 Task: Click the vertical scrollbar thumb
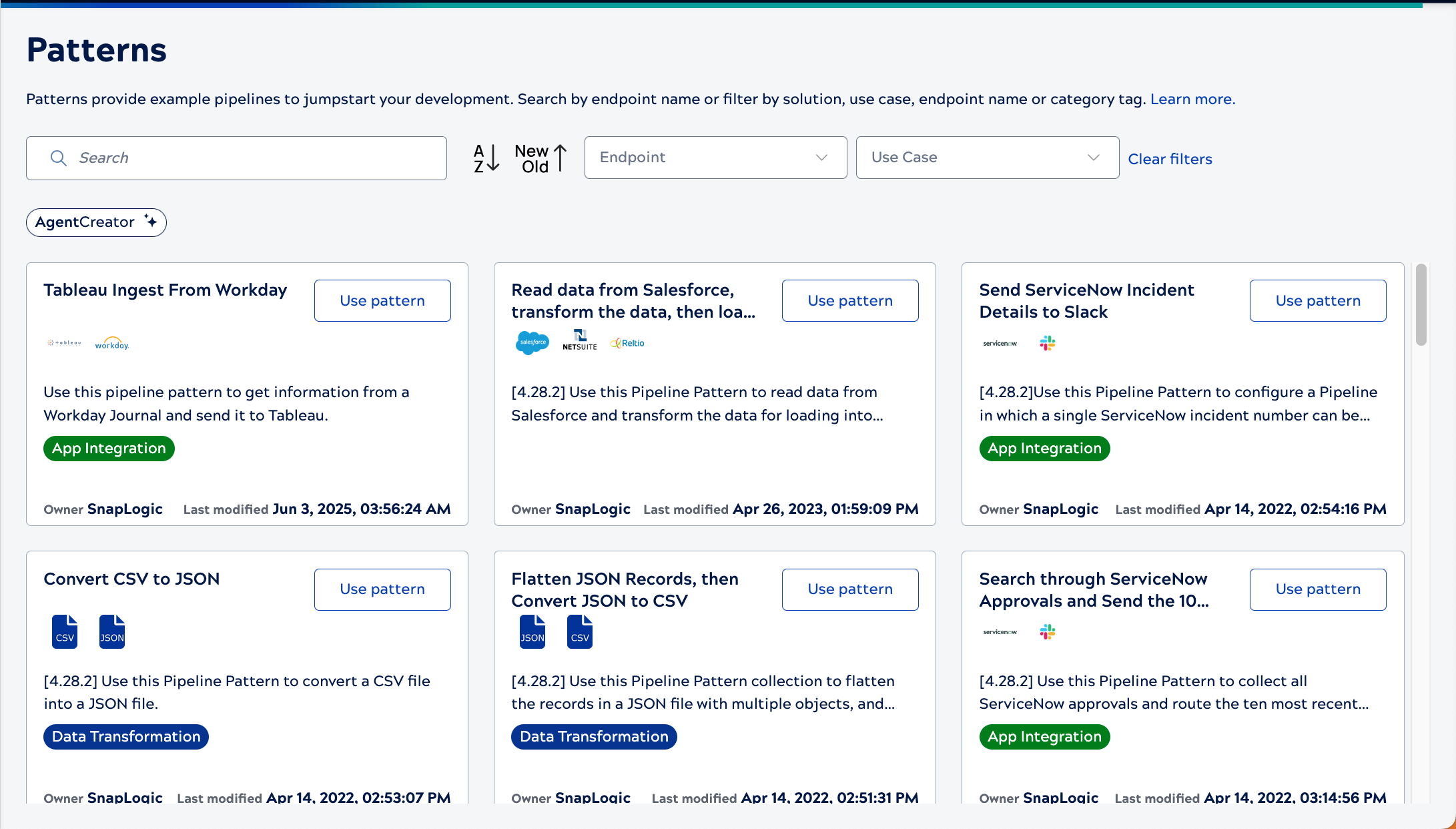click(x=1421, y=304)
